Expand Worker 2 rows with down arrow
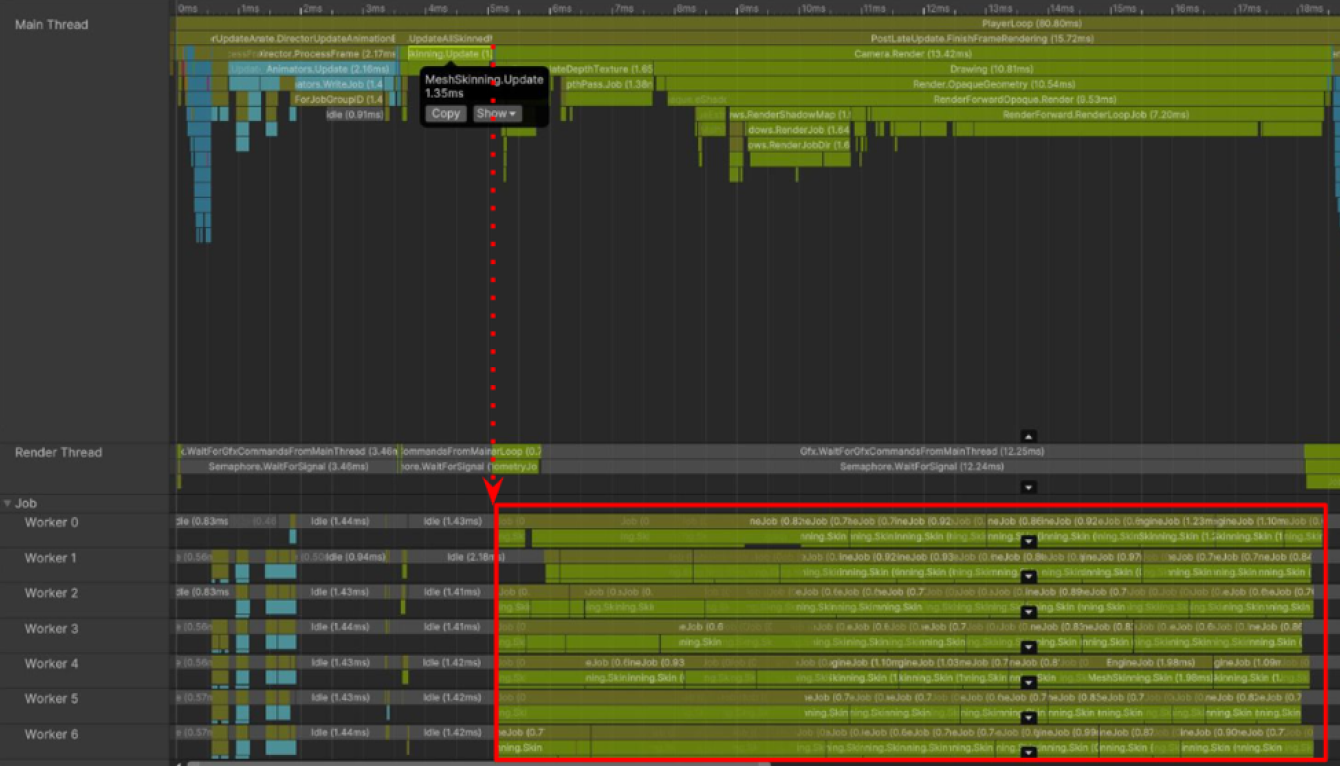 [x=1028, y=612]
